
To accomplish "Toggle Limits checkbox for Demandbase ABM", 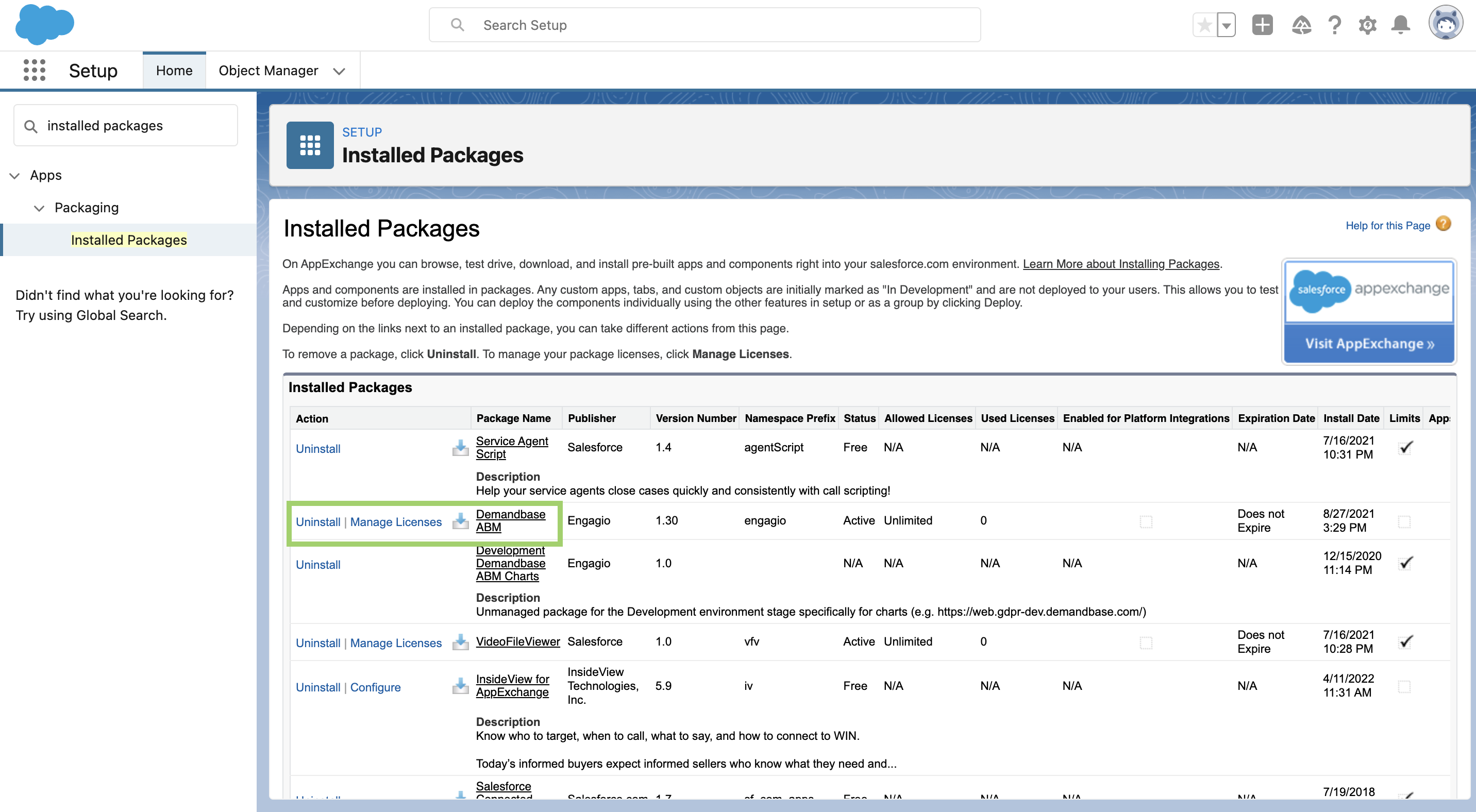I will pyautogui.click(x=1404, y=522).
